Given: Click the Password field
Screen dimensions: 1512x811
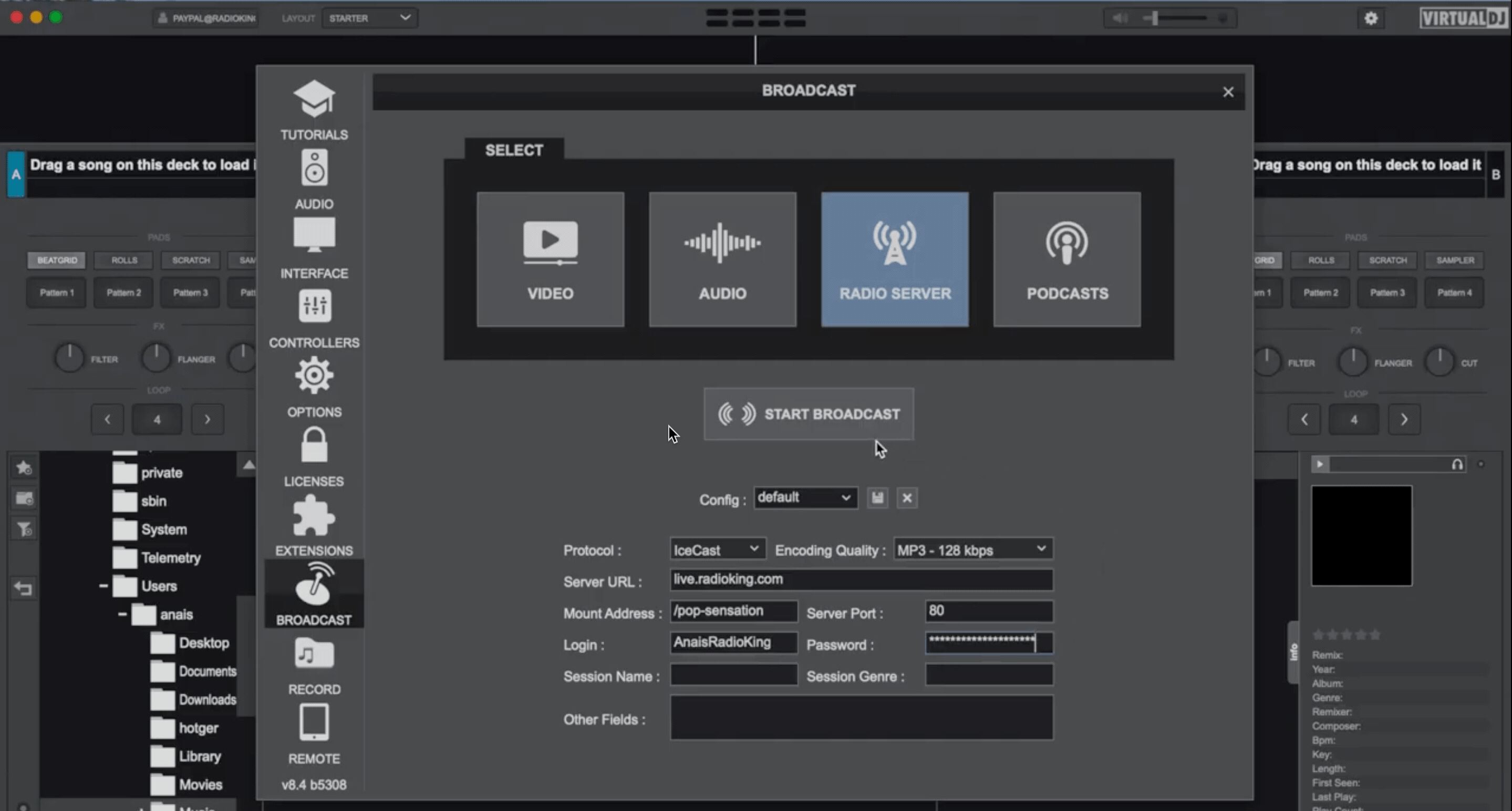Looking at the screenshot, I should point(989,642).
